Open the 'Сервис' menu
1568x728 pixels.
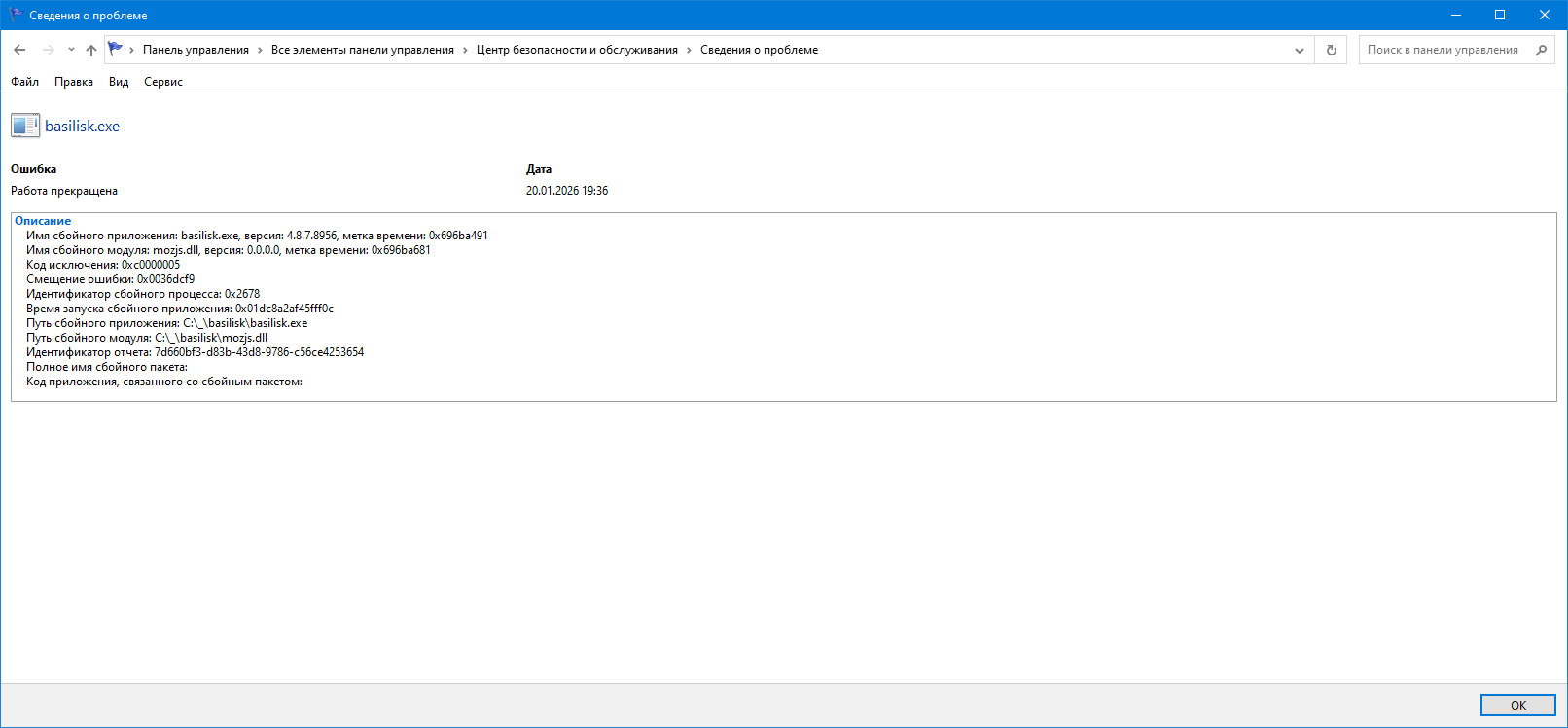pyautogui.click(x=163, y=82)
